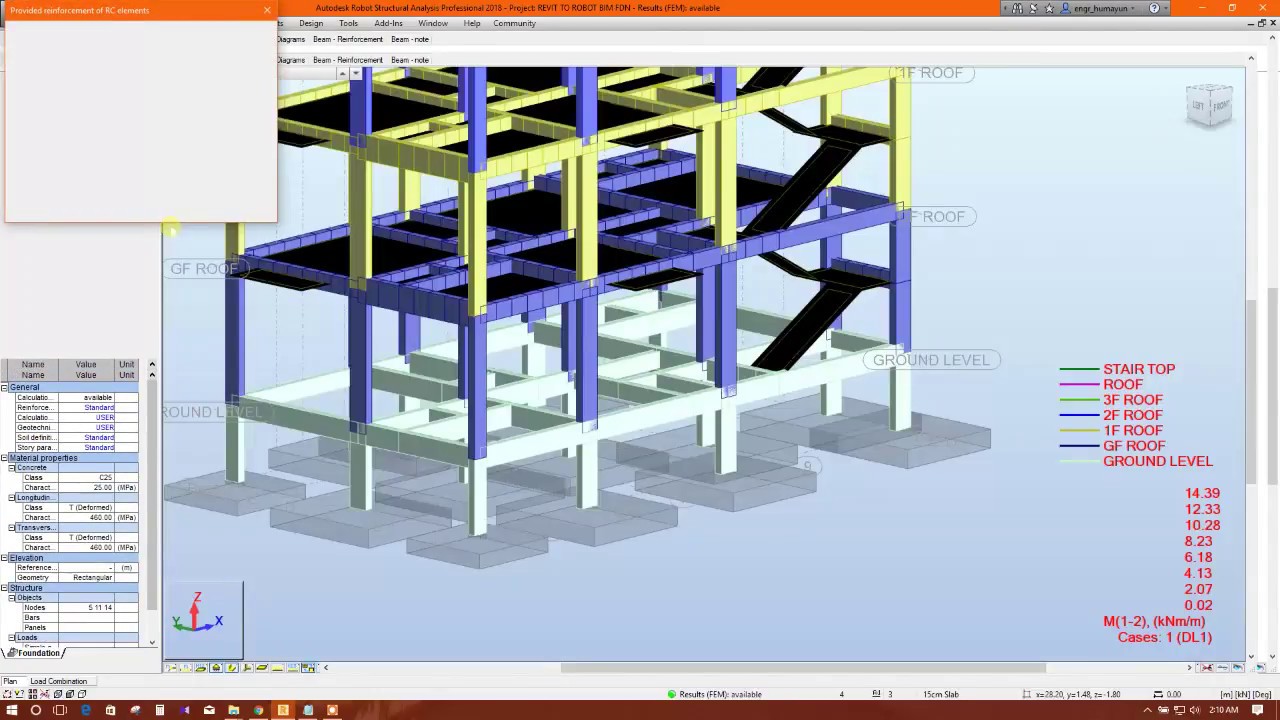The image size is (1280, 720).
Task: Toggle the grid display icon in bottom toolbar
Action: 292,667
